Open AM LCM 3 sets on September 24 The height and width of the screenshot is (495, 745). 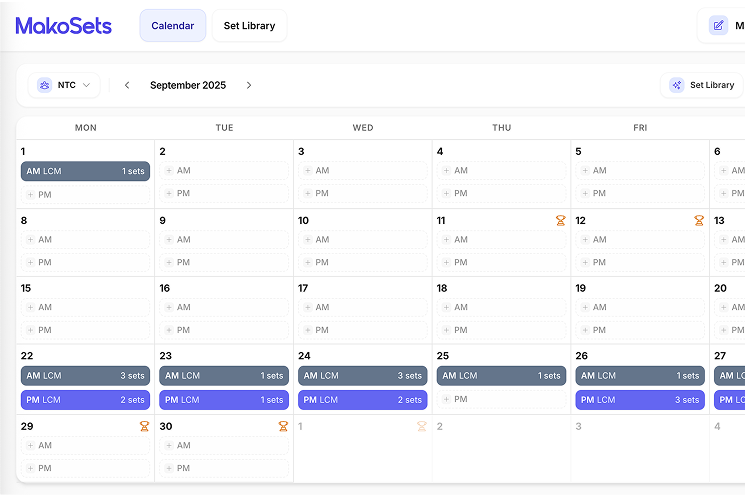[x=362, y=376]
